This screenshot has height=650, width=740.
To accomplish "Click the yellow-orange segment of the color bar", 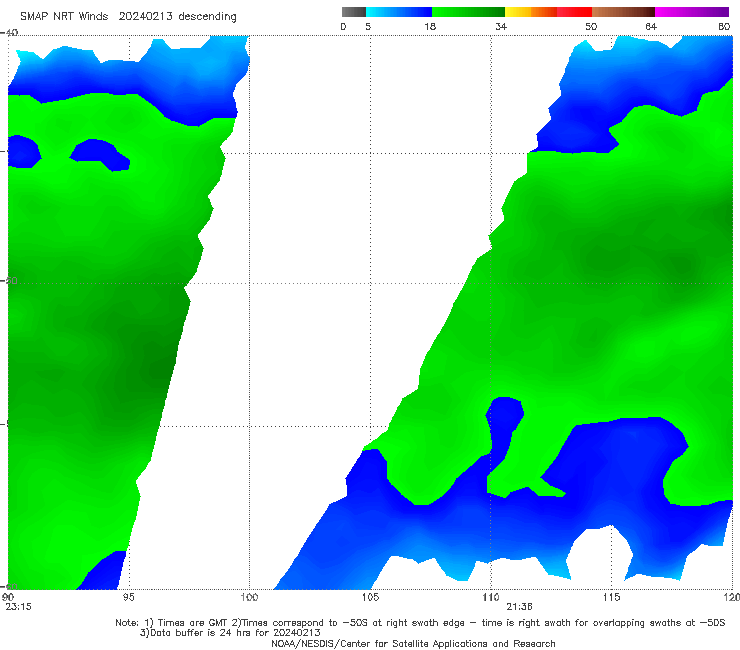I will click(530, 12).
